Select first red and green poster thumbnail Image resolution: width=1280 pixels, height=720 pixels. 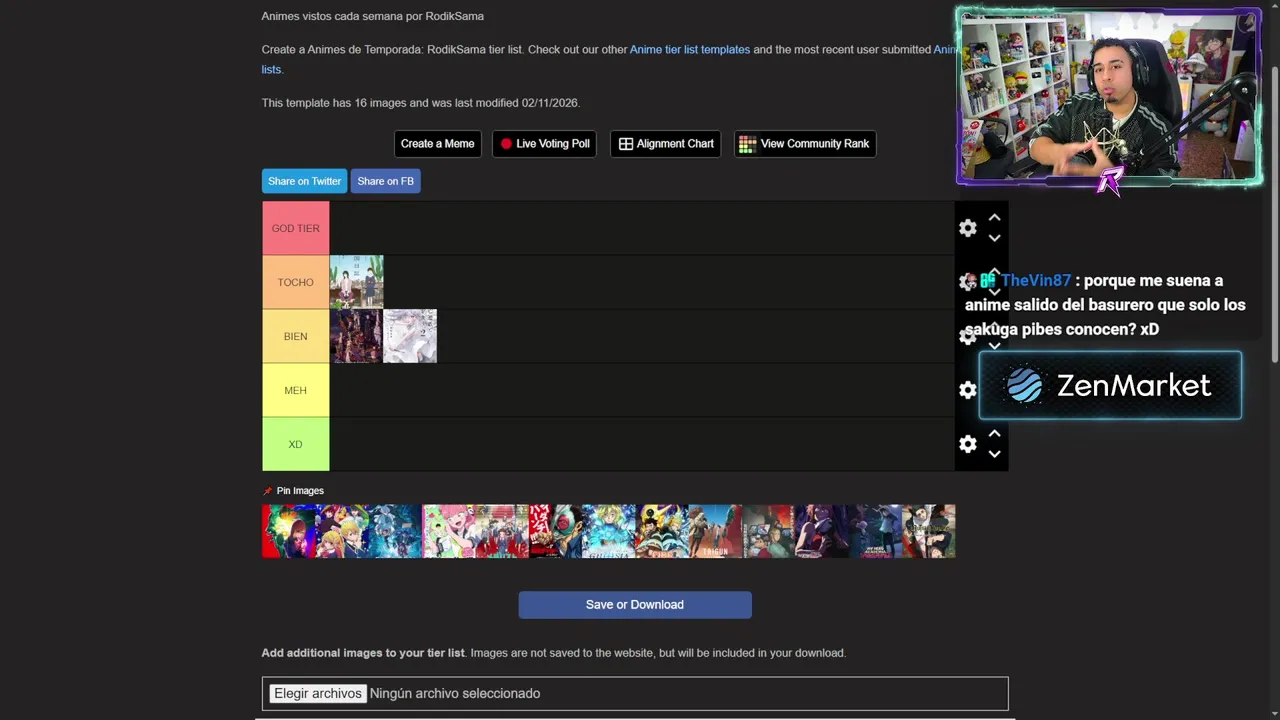(x=288, y=531)
